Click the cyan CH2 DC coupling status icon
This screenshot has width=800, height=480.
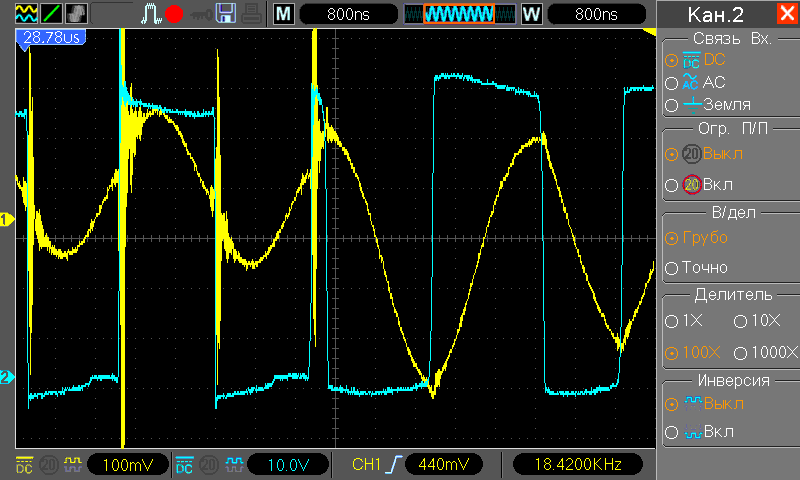pos(184,465)
